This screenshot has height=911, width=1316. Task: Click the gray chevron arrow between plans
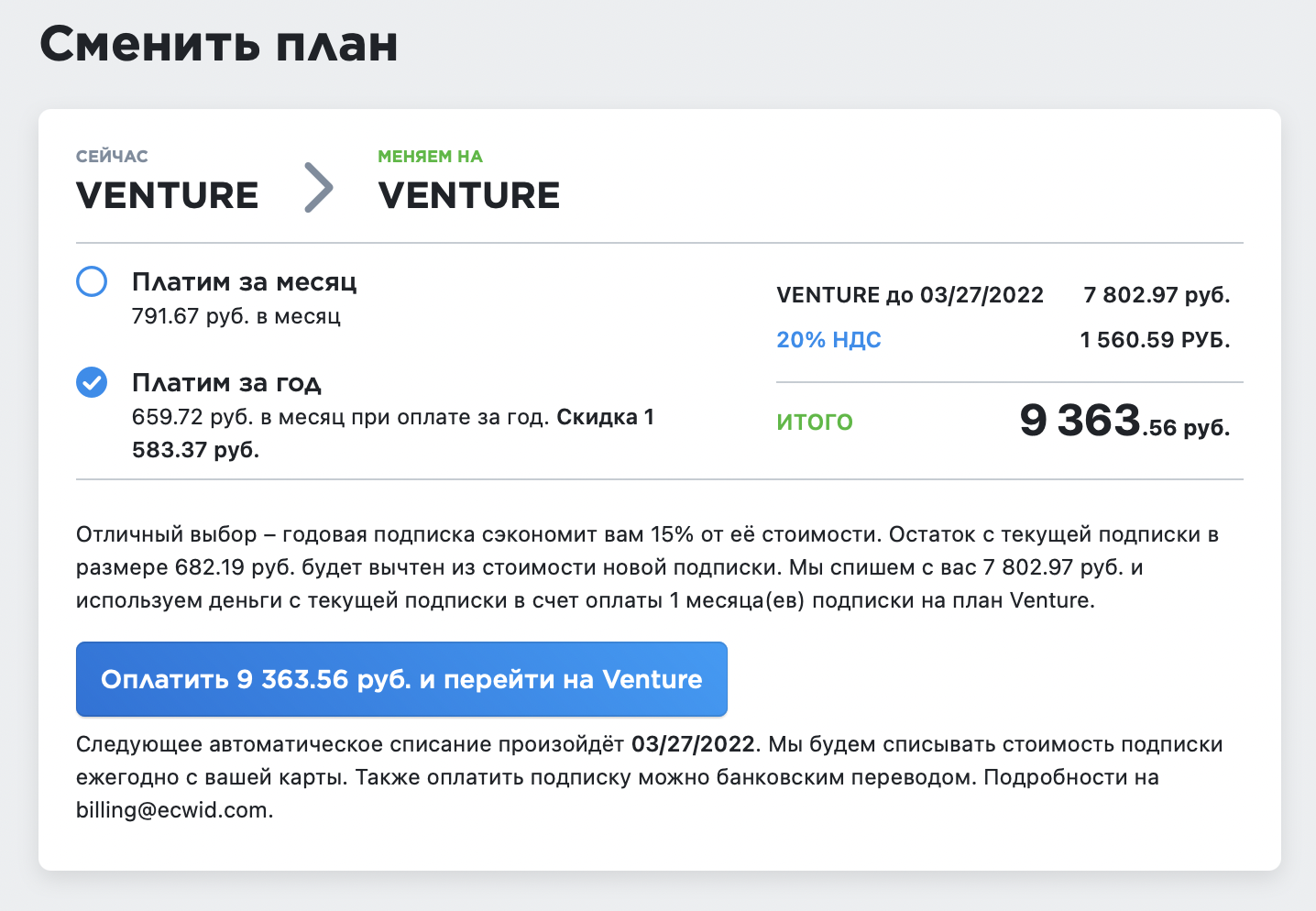(318, 188)
